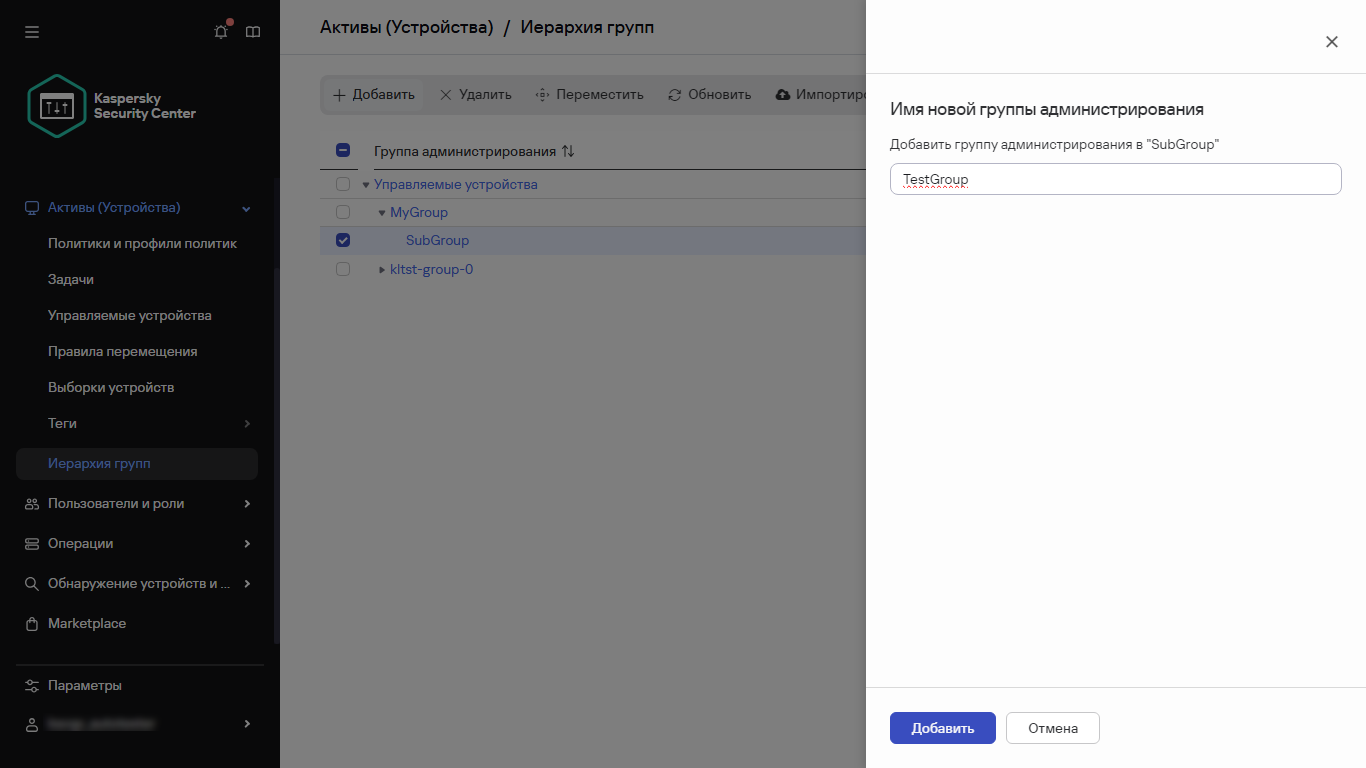Check the MyGroup checkbox
Image resolution: width=1366 pixels, height=768 pixels.
pyautogui.click(x=343, y=212)
